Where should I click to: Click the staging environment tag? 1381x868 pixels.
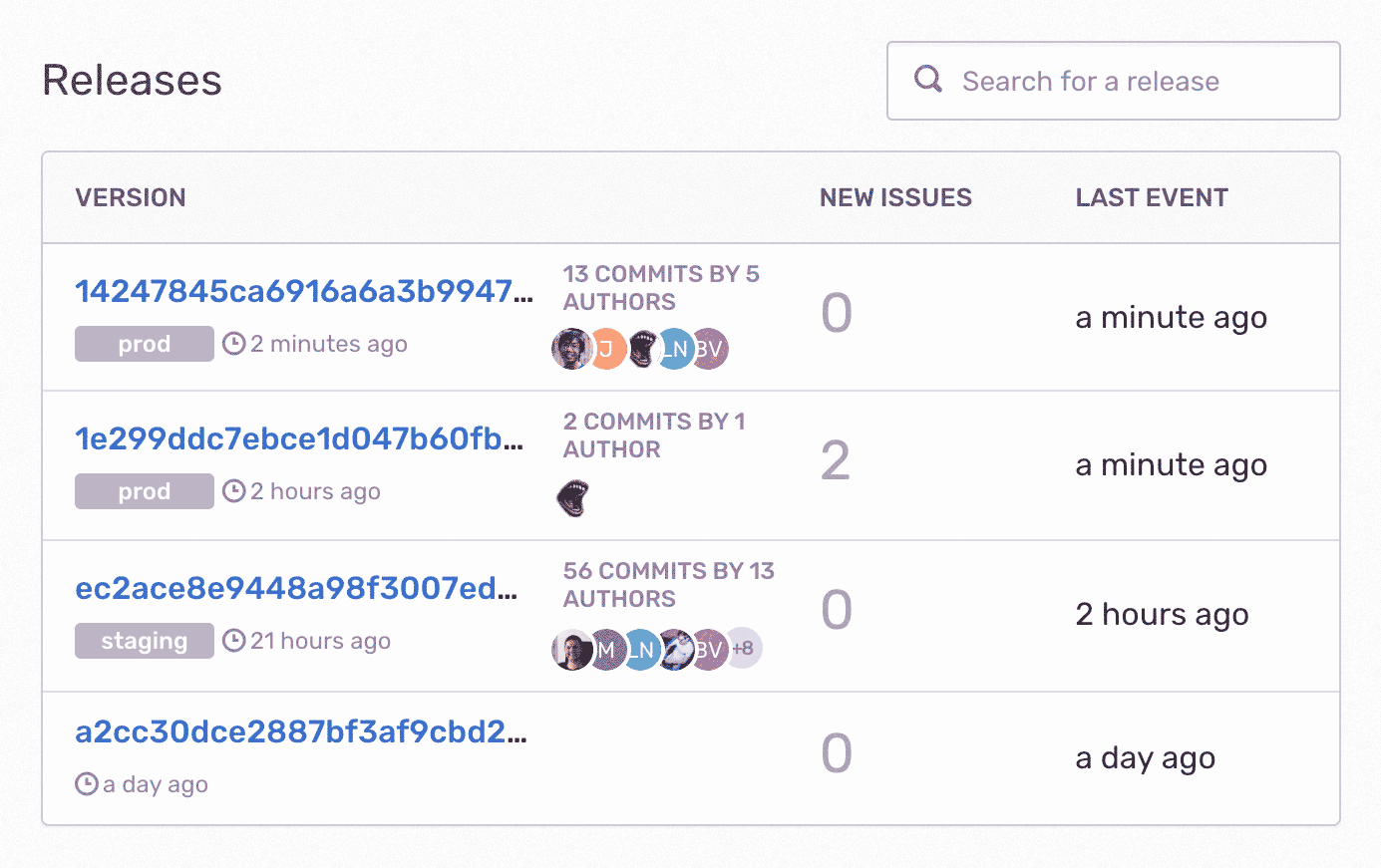pos(145,641)
